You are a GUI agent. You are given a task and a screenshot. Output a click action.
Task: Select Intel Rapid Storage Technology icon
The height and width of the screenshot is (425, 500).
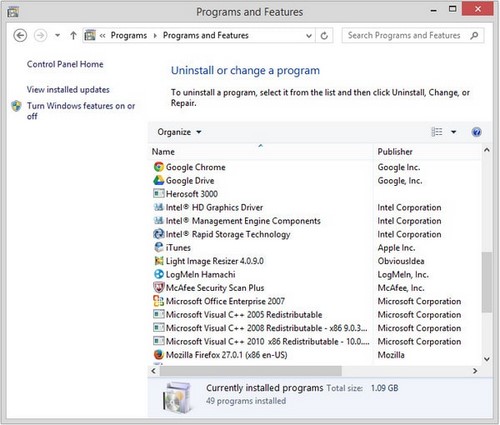coord(158,234)
